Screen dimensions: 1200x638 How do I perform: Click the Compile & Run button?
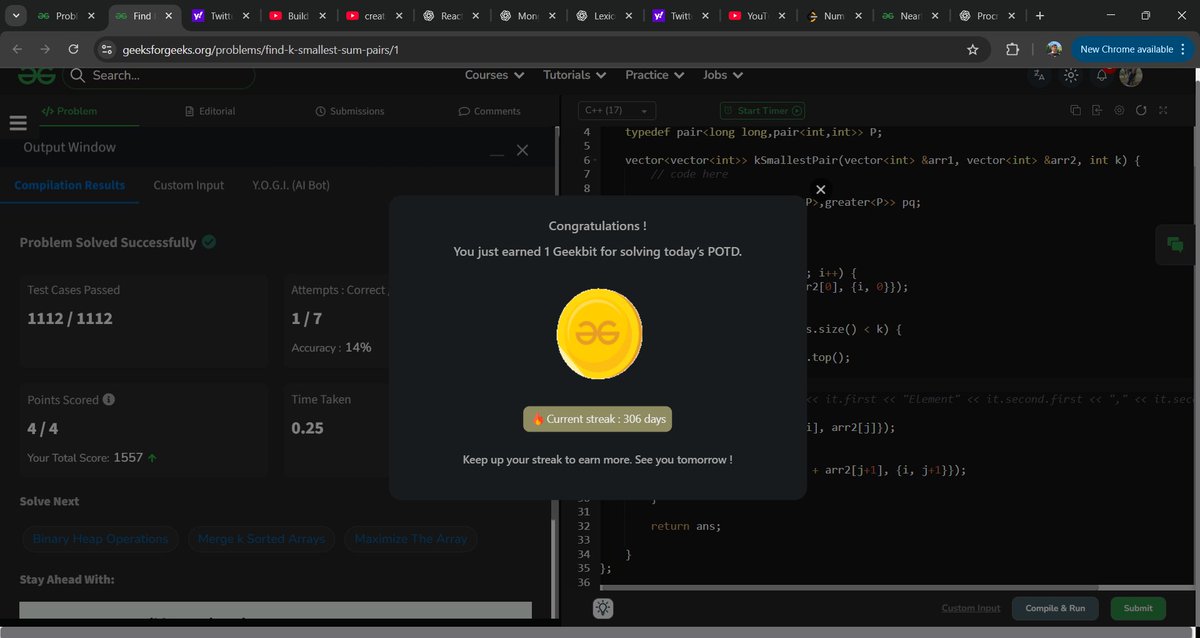point(1055,608)
